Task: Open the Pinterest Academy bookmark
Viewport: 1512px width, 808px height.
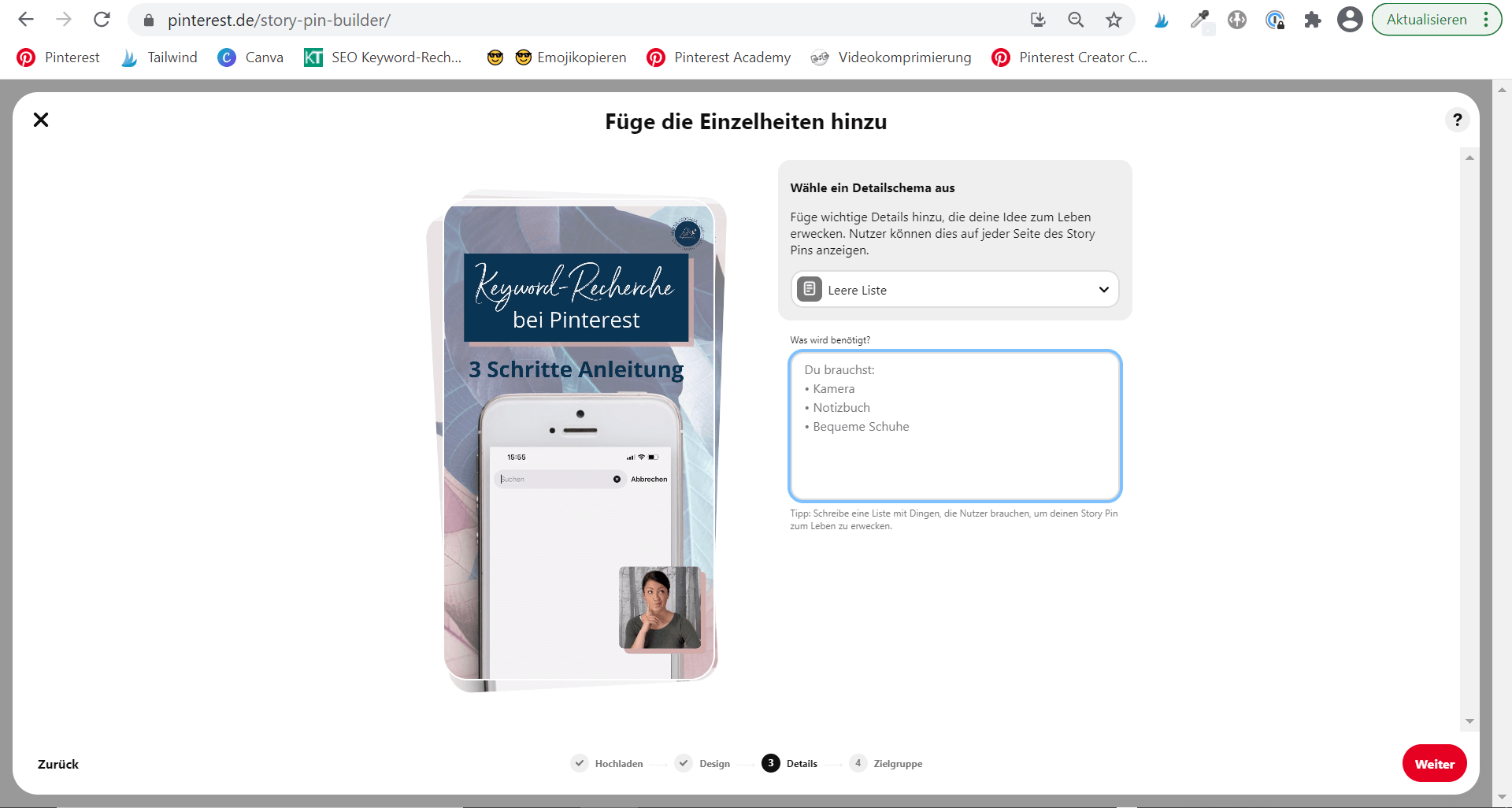Action: 719,57
